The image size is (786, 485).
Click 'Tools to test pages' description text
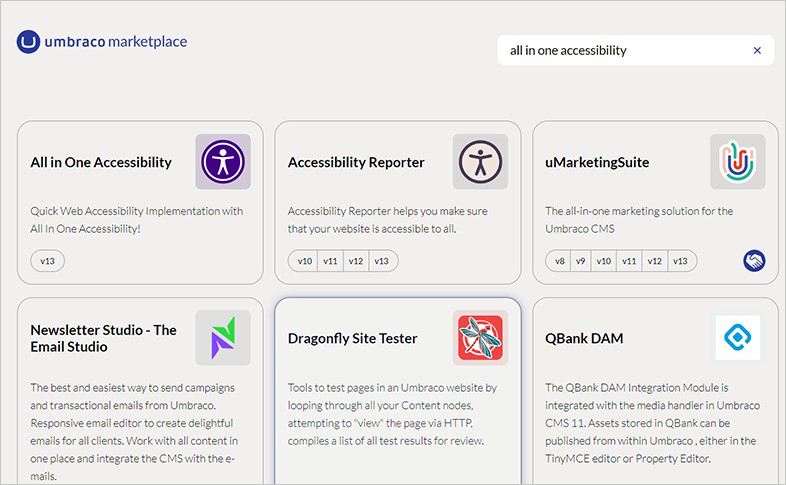coord(392,414)
